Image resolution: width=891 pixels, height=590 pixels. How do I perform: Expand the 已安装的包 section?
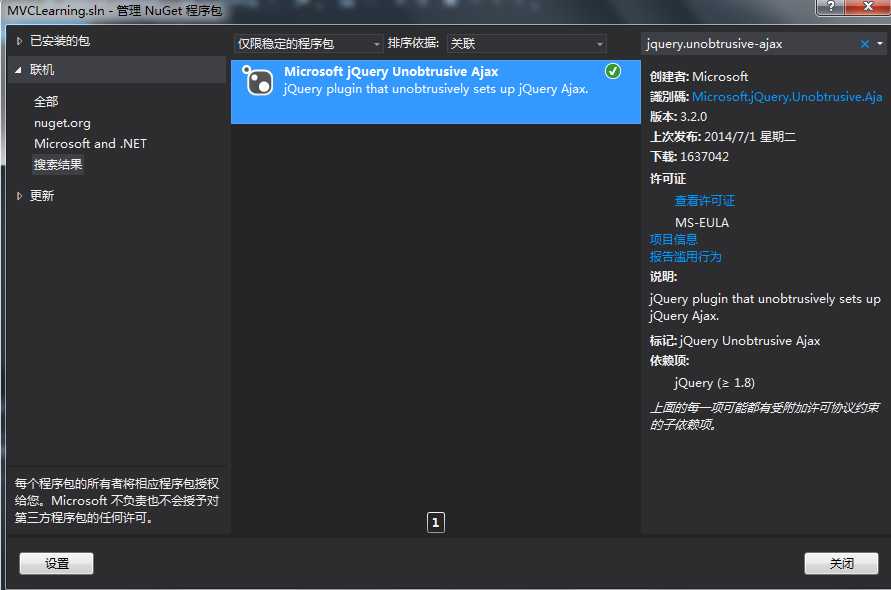[19, 41]
